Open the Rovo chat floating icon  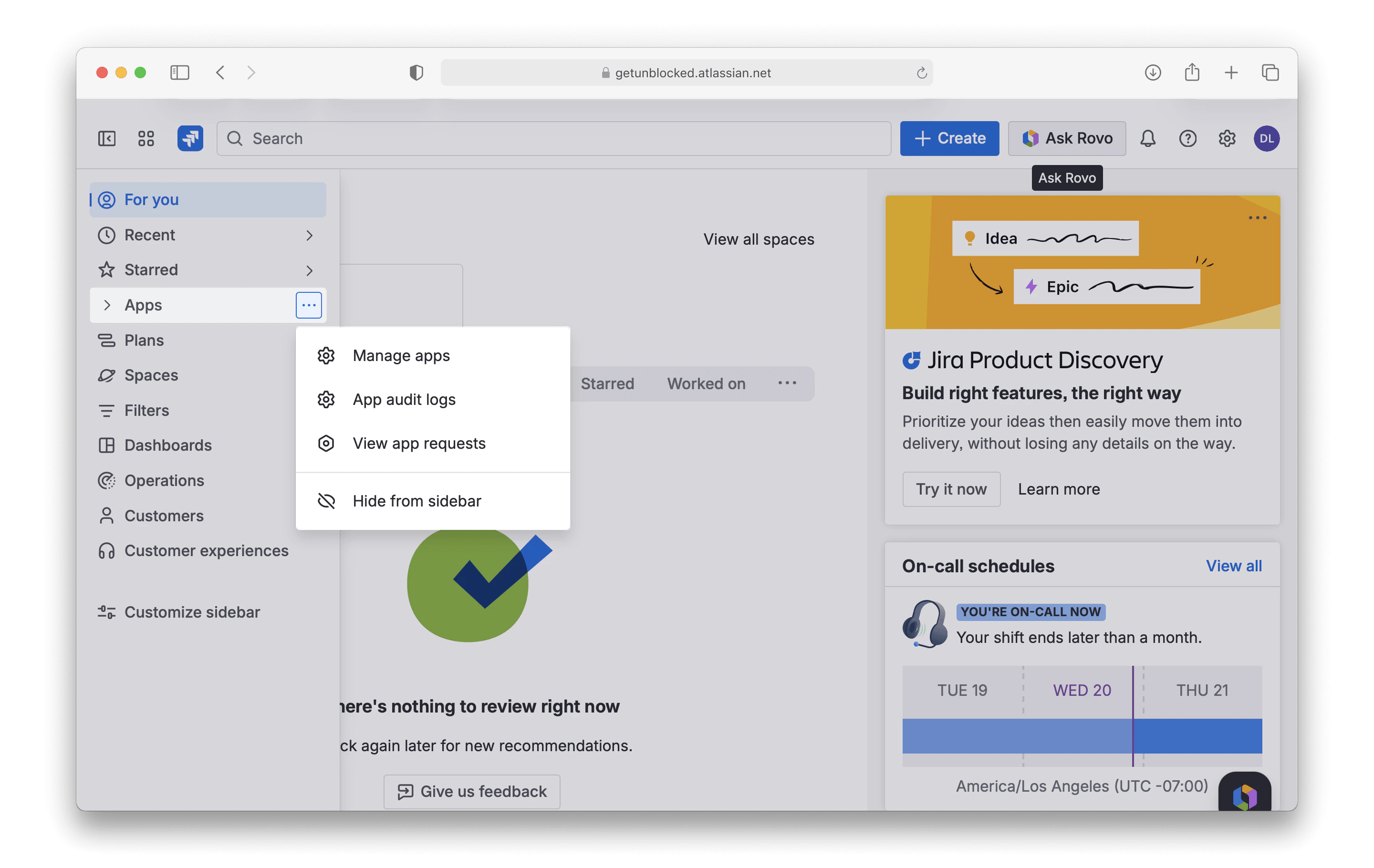(1245, 793)
